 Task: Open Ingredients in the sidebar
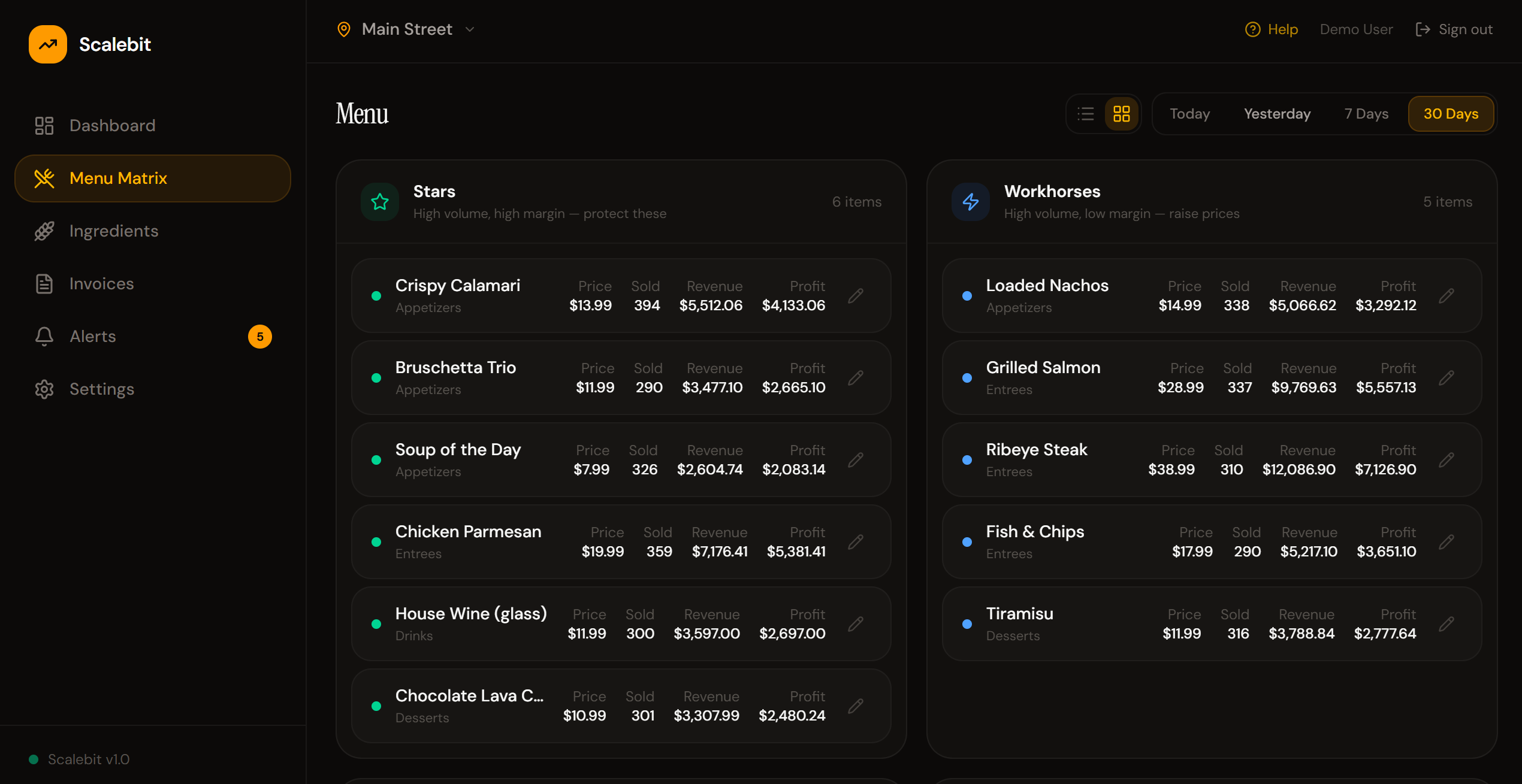114,231
